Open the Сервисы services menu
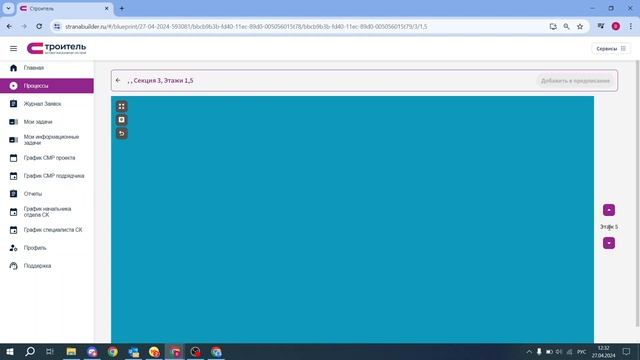 tap(611, 49)
